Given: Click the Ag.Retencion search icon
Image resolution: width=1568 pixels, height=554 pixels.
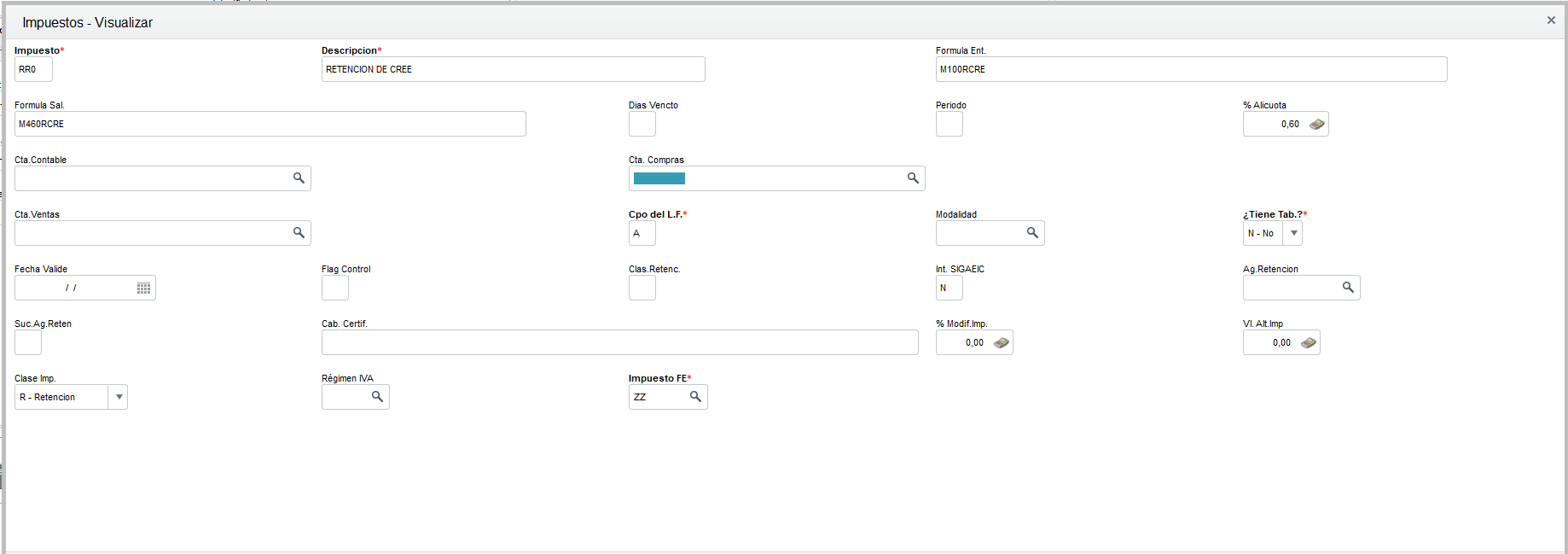Looking at the screenshot, I should [1348, 288].
